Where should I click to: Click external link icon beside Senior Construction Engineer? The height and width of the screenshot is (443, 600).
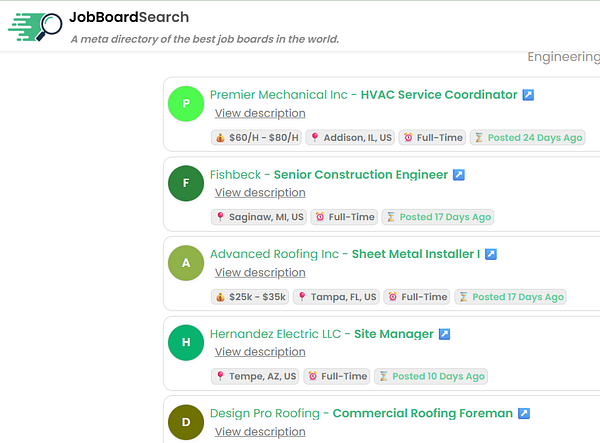pos(459,174)
